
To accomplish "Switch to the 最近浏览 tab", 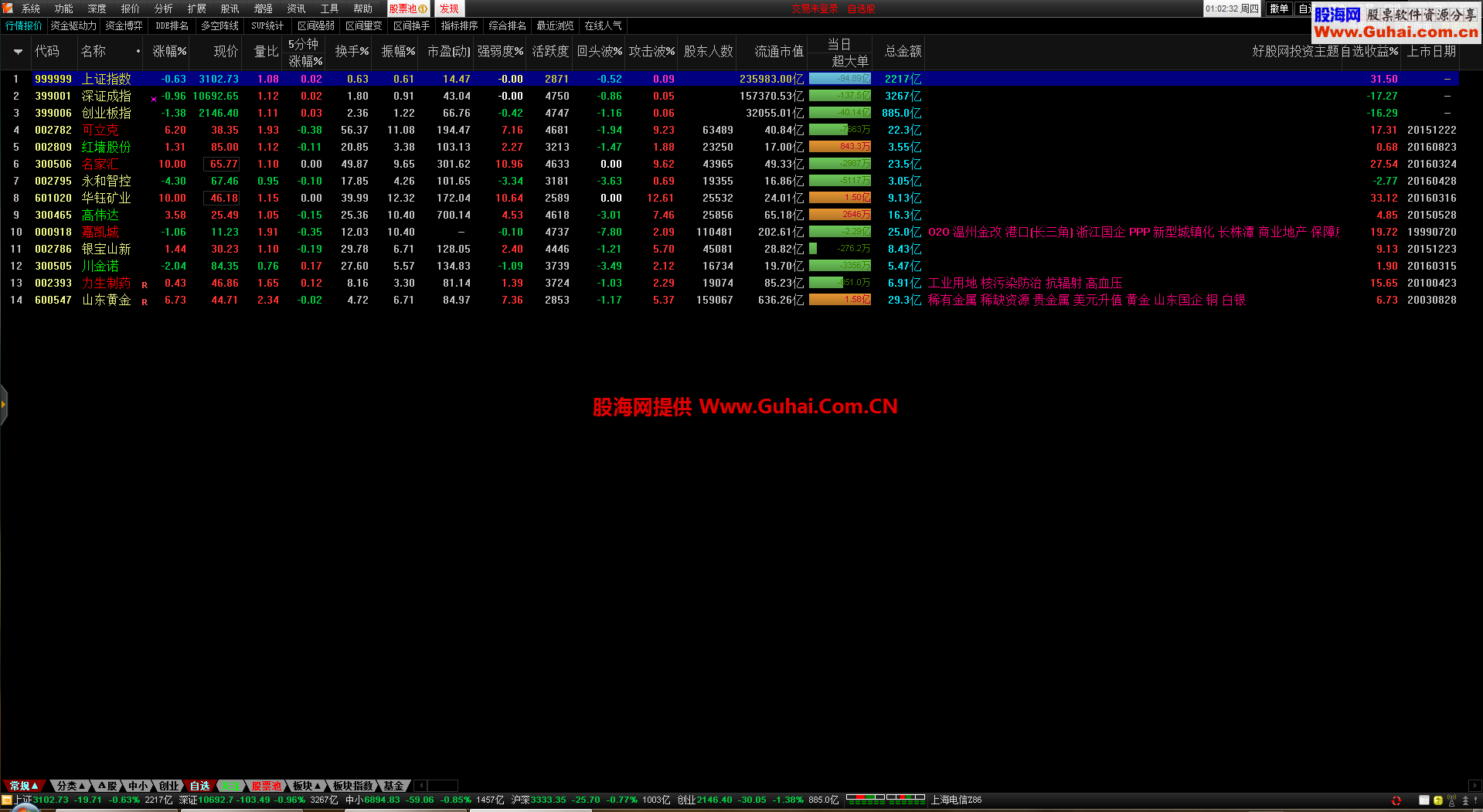I will pos(556,25).
